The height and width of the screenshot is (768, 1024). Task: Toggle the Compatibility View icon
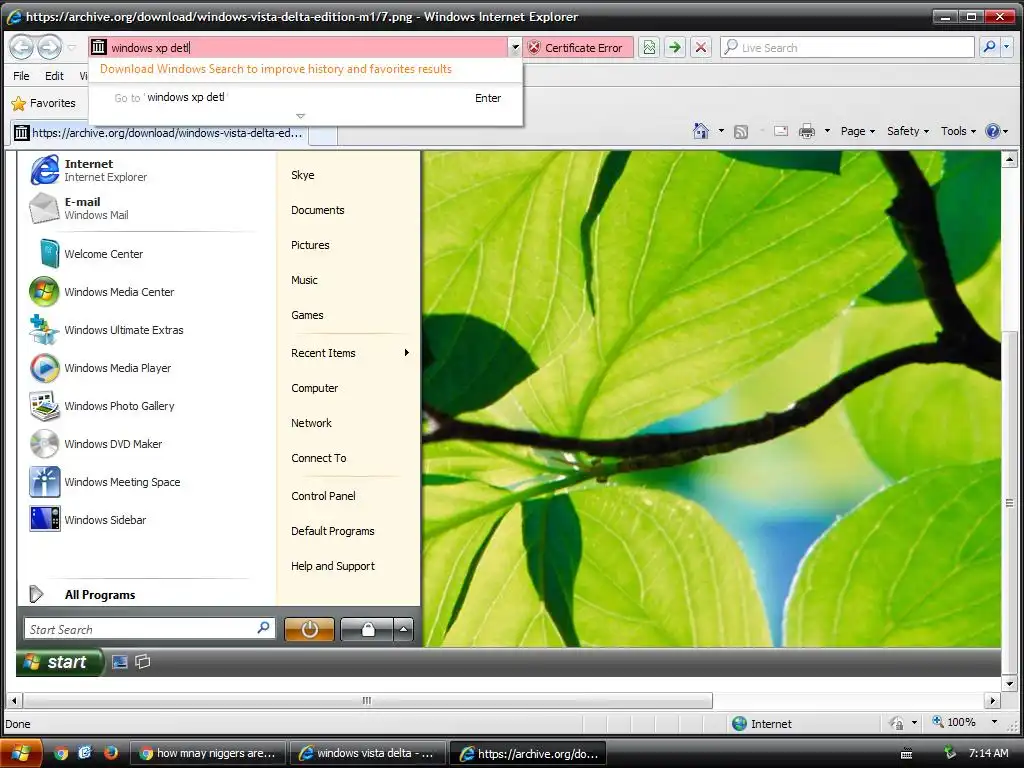tap(648, 48)
